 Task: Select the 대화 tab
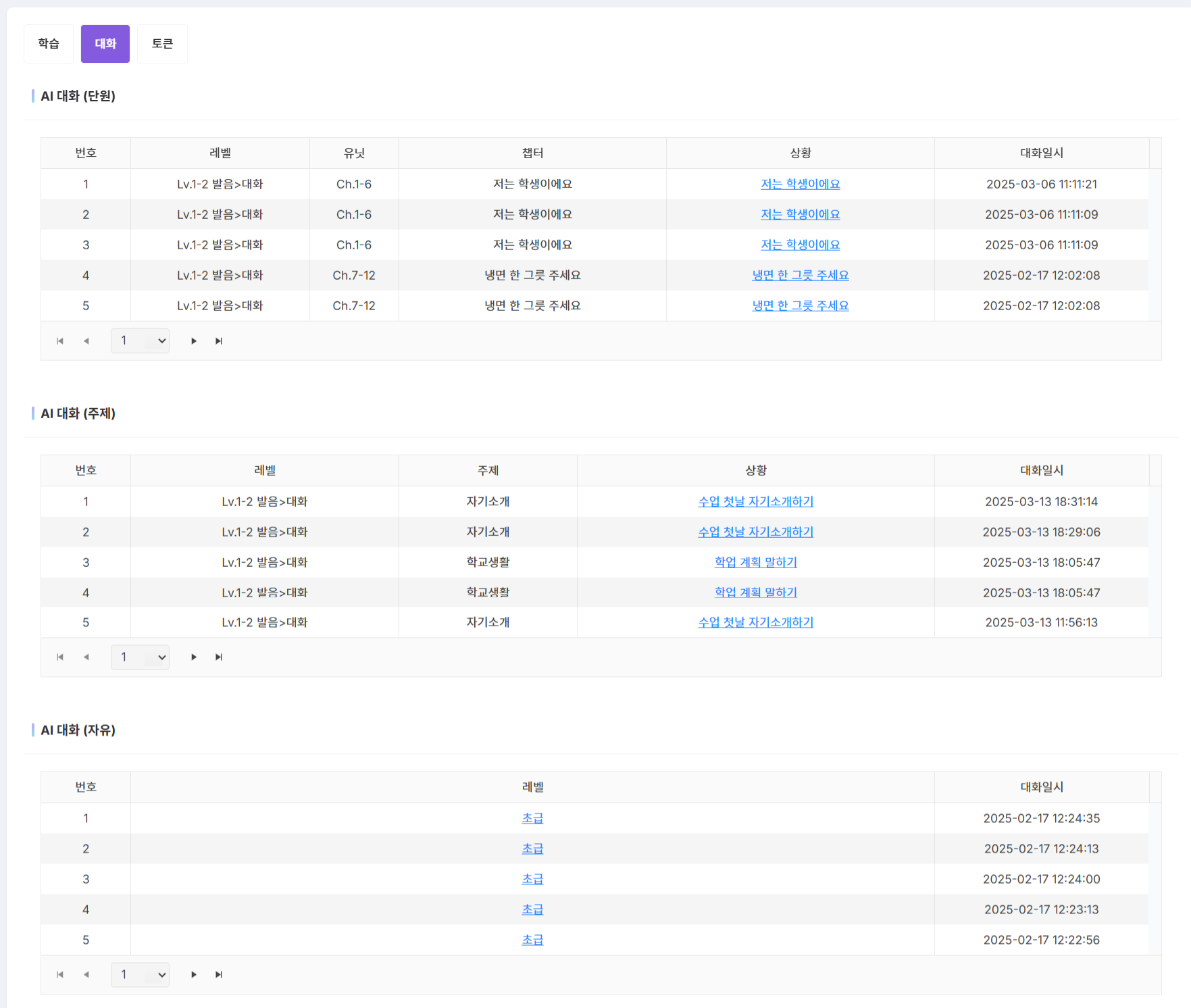[x=105, y=44]
